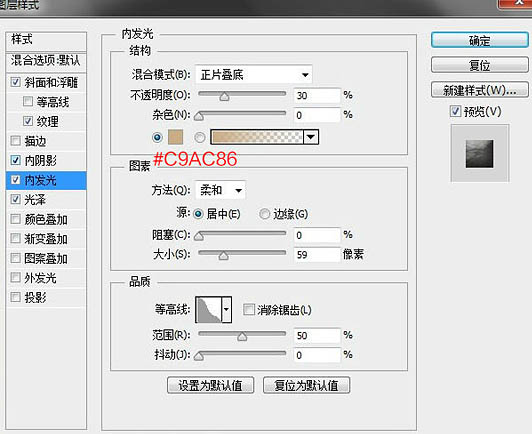Screen dimensions: 532x434
Task: Click the 复位 button
Action: click(479, 65)
